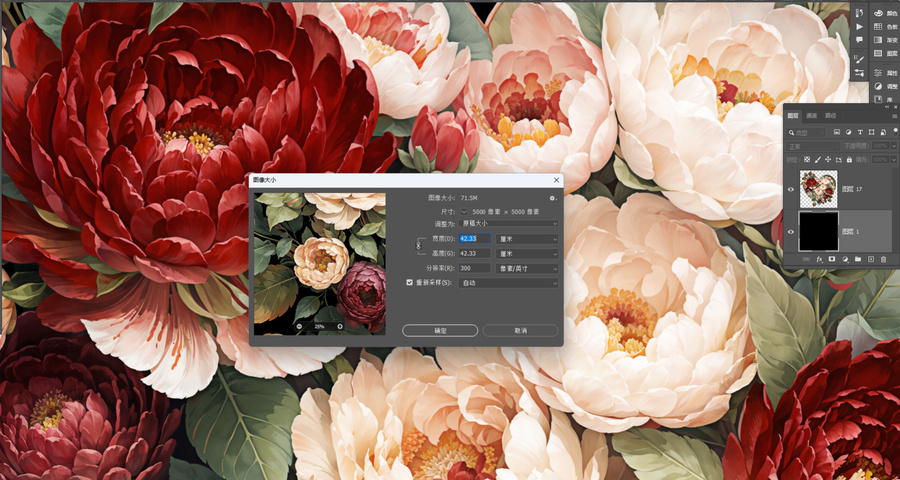Select the 图层 1 black thumbnail
This screenshot has height=480, width=900.
818,231
